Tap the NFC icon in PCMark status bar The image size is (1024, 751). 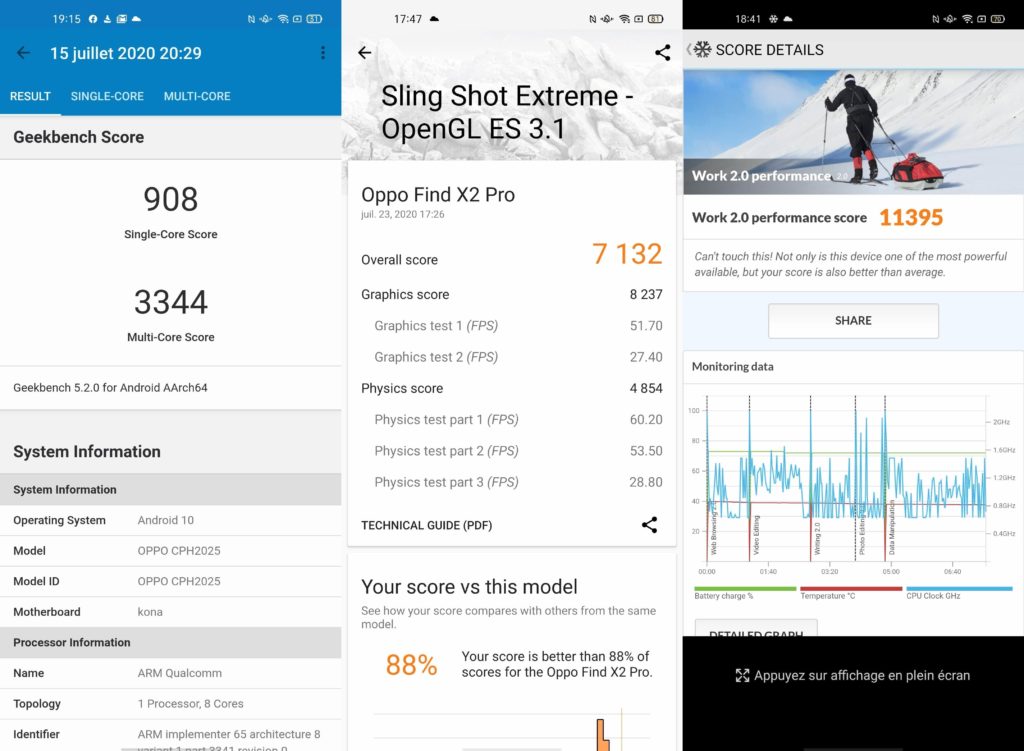click(936, 19)
